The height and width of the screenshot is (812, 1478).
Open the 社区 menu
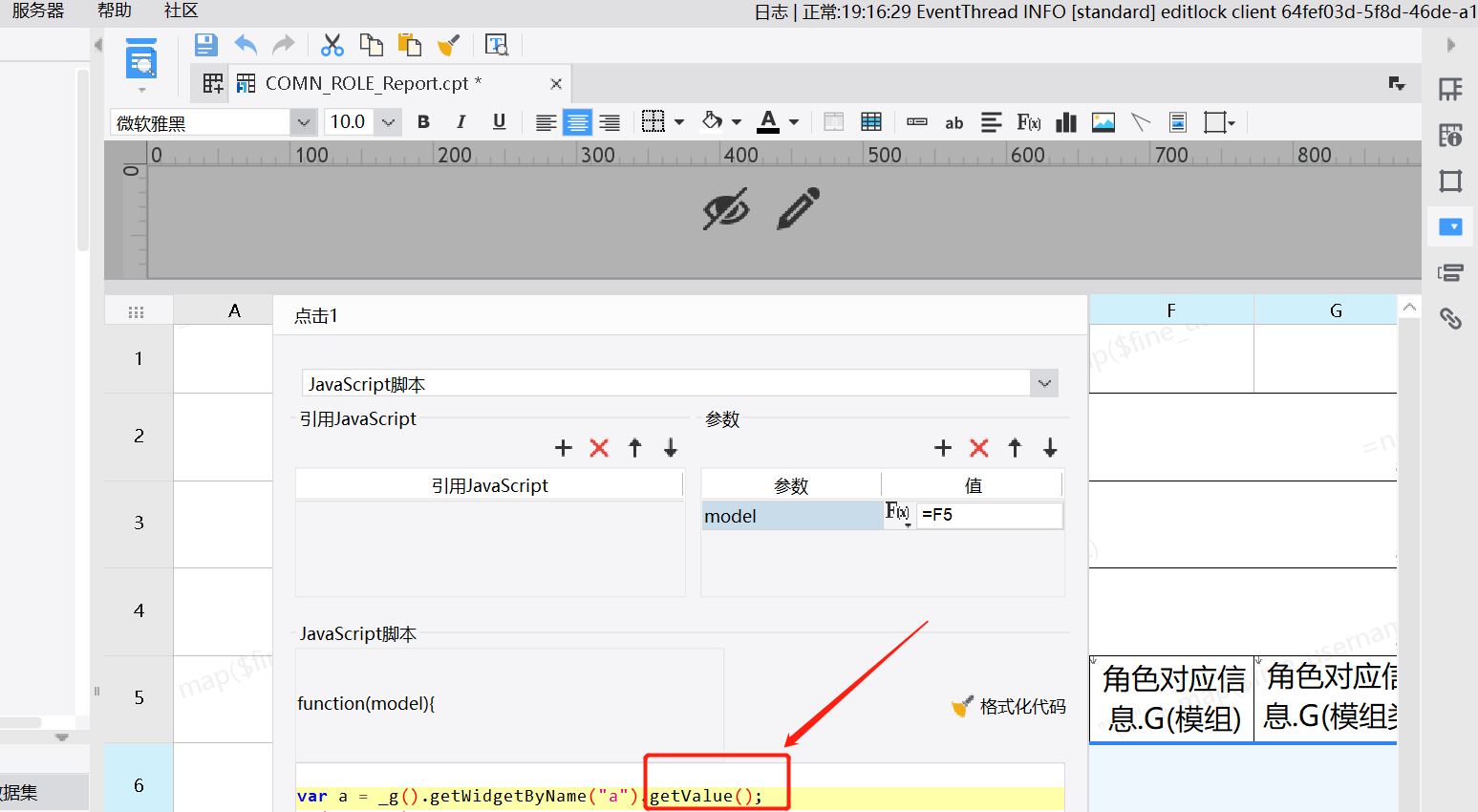[181, 11]
